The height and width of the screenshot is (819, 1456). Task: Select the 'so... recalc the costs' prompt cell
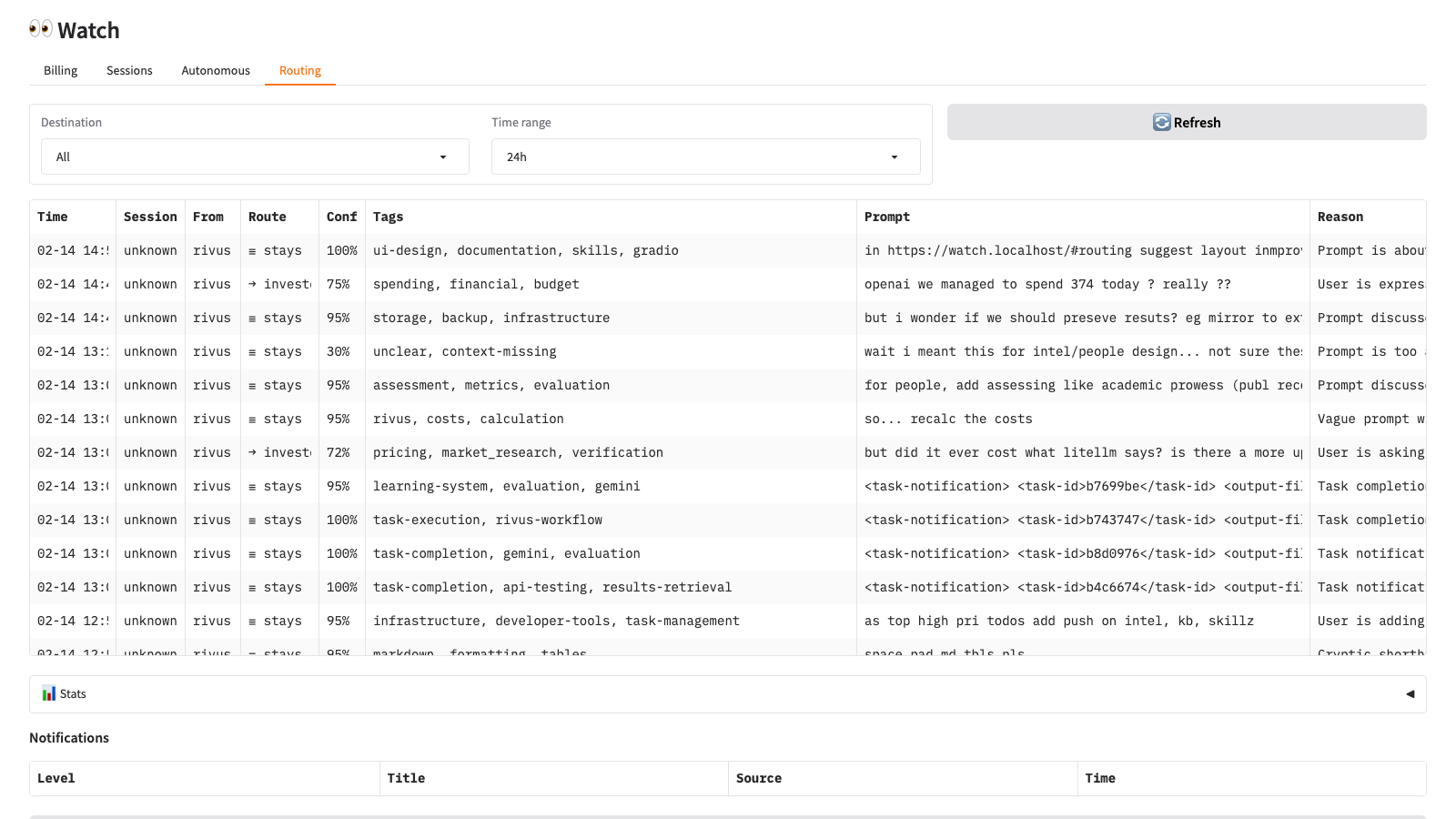click(948, 419)
